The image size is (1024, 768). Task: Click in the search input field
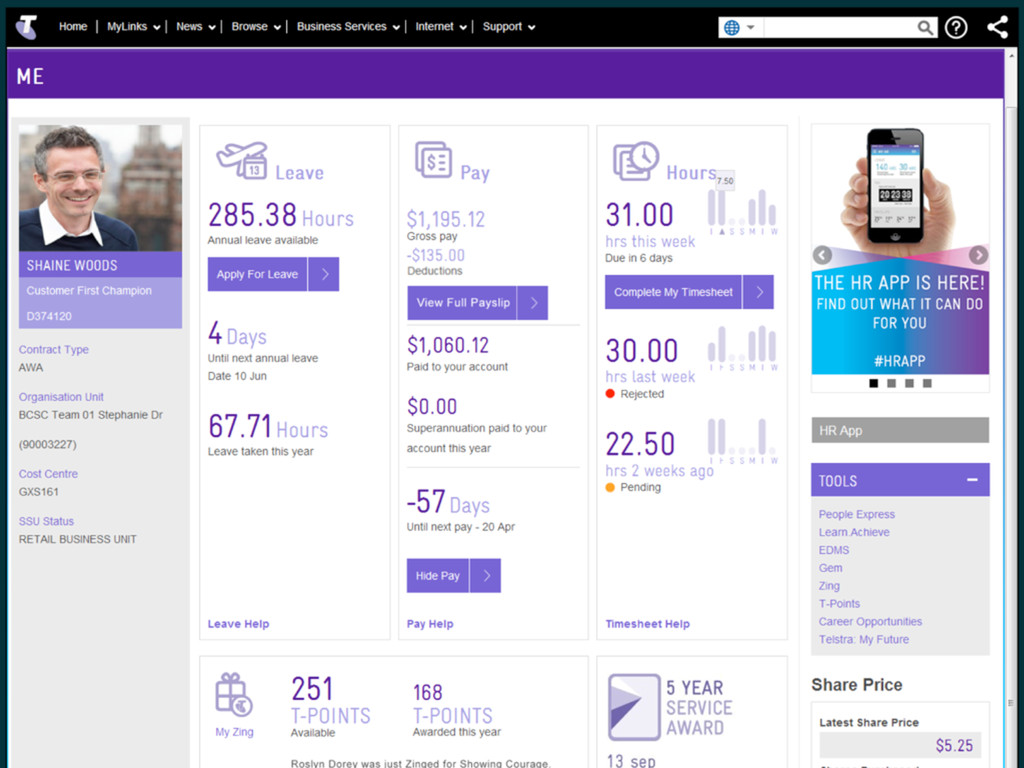(840, 27)
